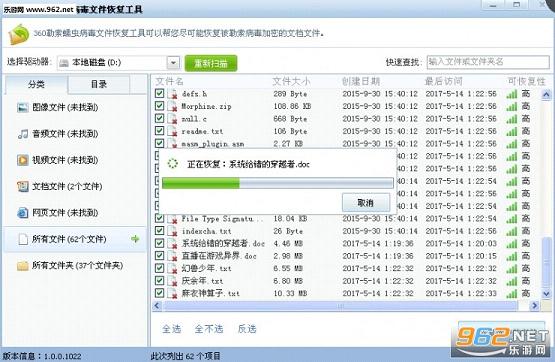Image resolution: width=555 pixels, height=362 pixels.
Task: Sort by 可恢复性 column header
Action: pos(527,82)
